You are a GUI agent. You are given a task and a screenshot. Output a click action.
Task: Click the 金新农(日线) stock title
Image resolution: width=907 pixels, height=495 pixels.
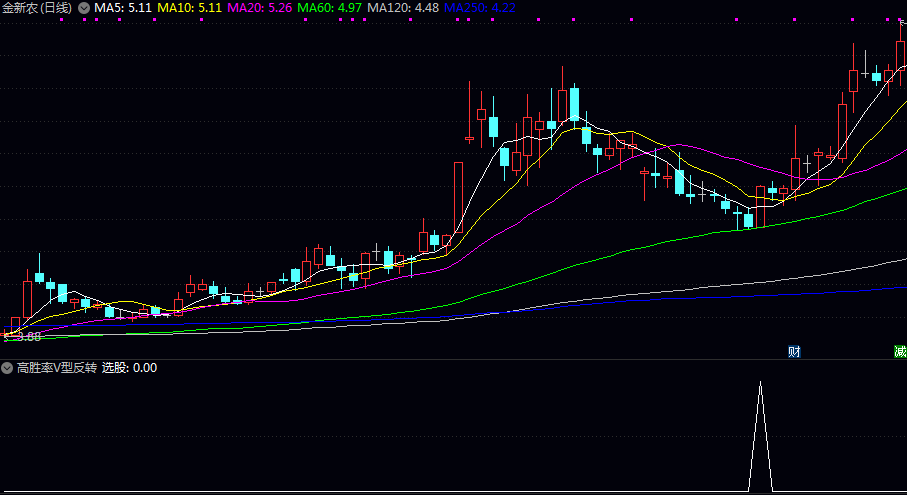(37, 8)
